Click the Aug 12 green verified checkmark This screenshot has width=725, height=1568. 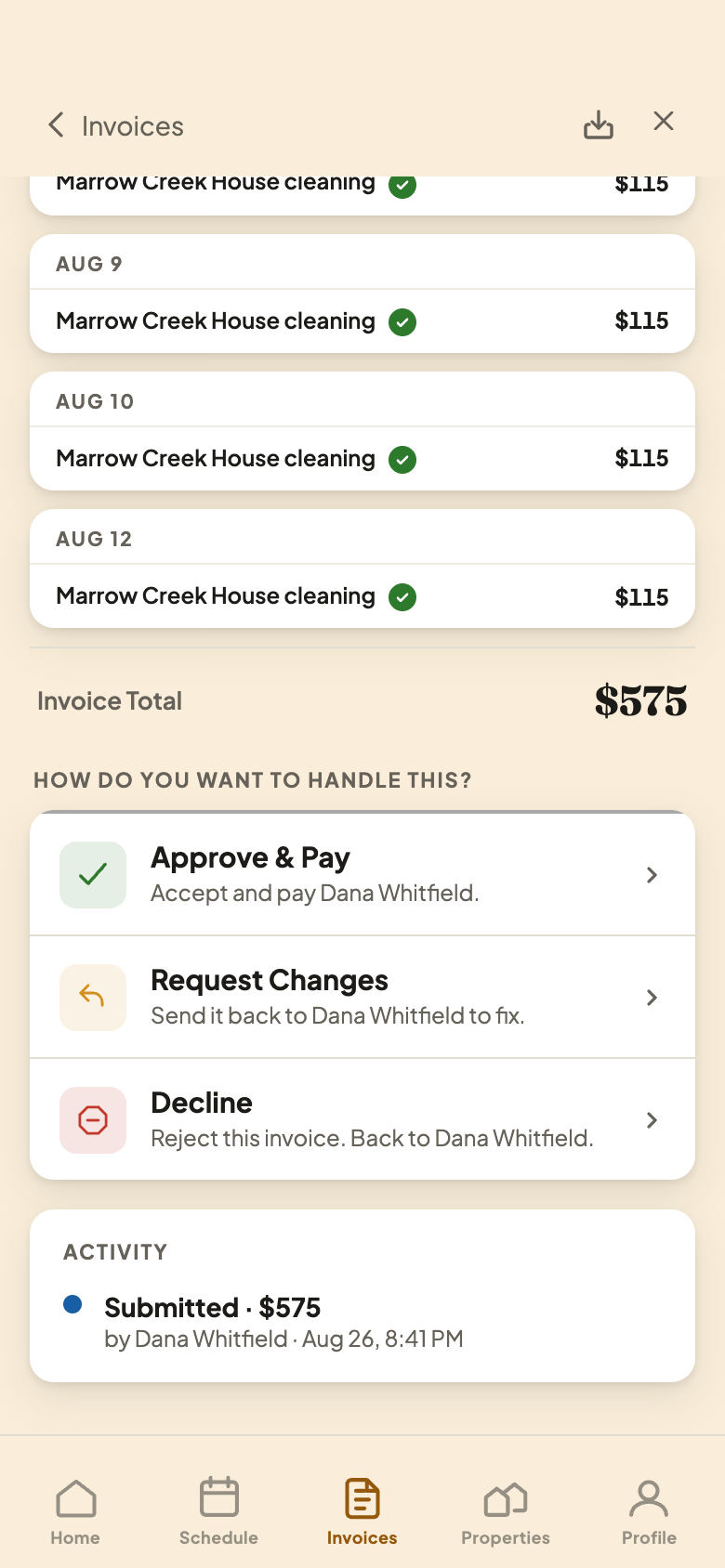(x=402, y=596)
